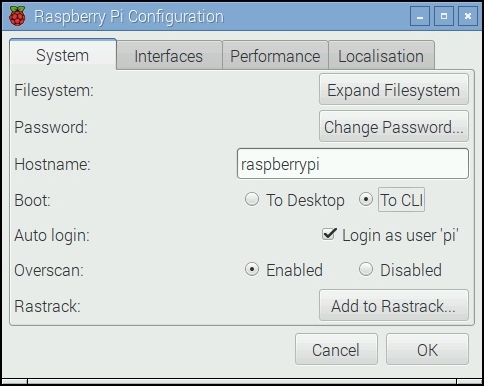Viewport: 484px width, 386px height.
Task: Confirm settings with the OK button
Action: (x=427, y=349)
